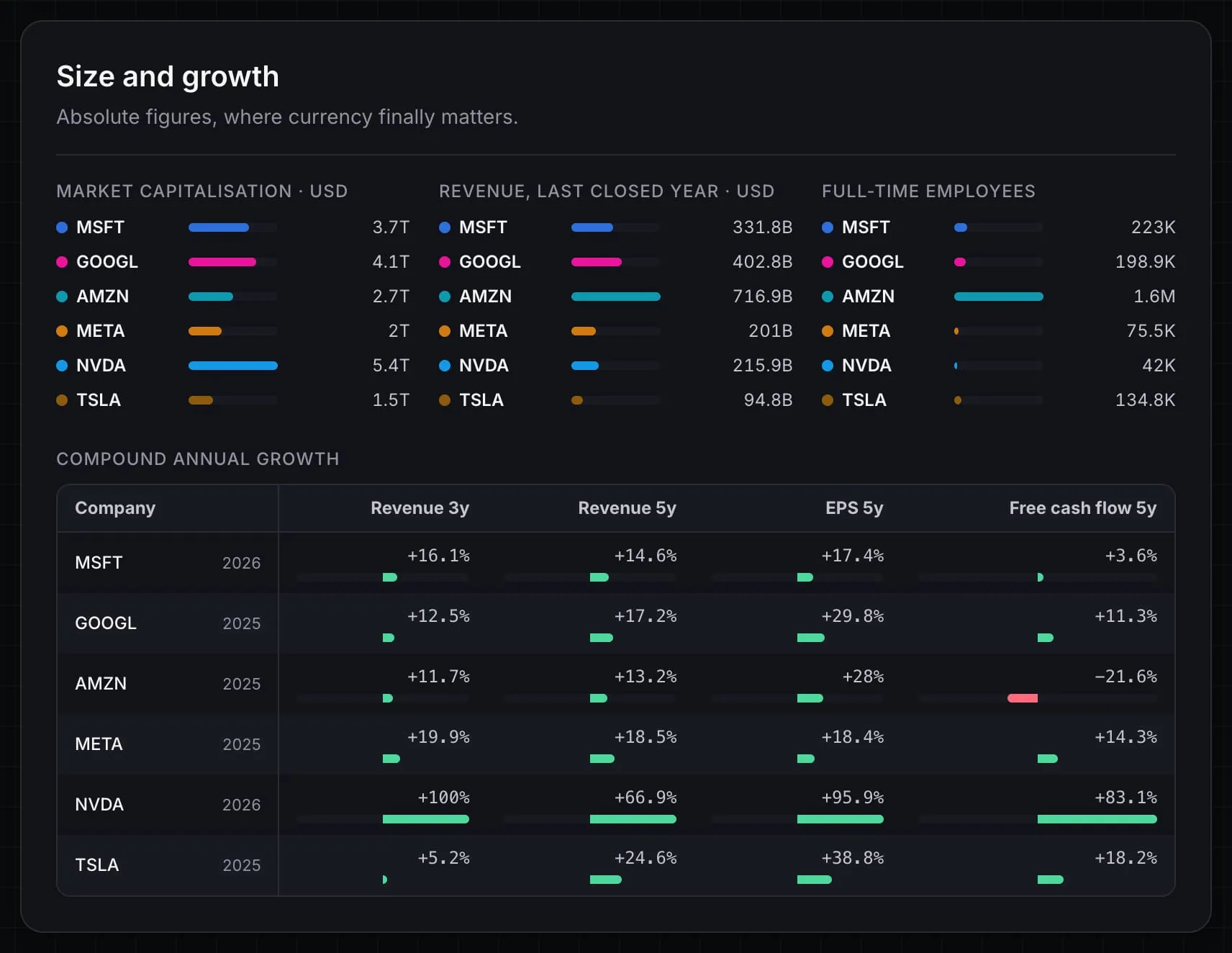
Task: Click META market cap value 2T
Action: [399, 331]
